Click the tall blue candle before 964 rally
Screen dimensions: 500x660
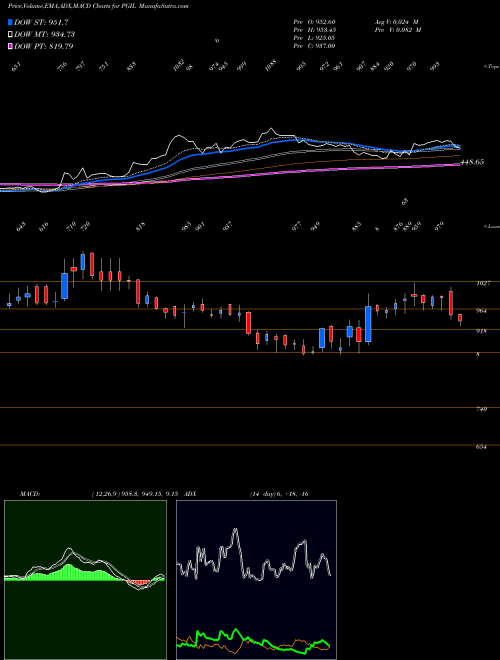[x=368, y=324]
